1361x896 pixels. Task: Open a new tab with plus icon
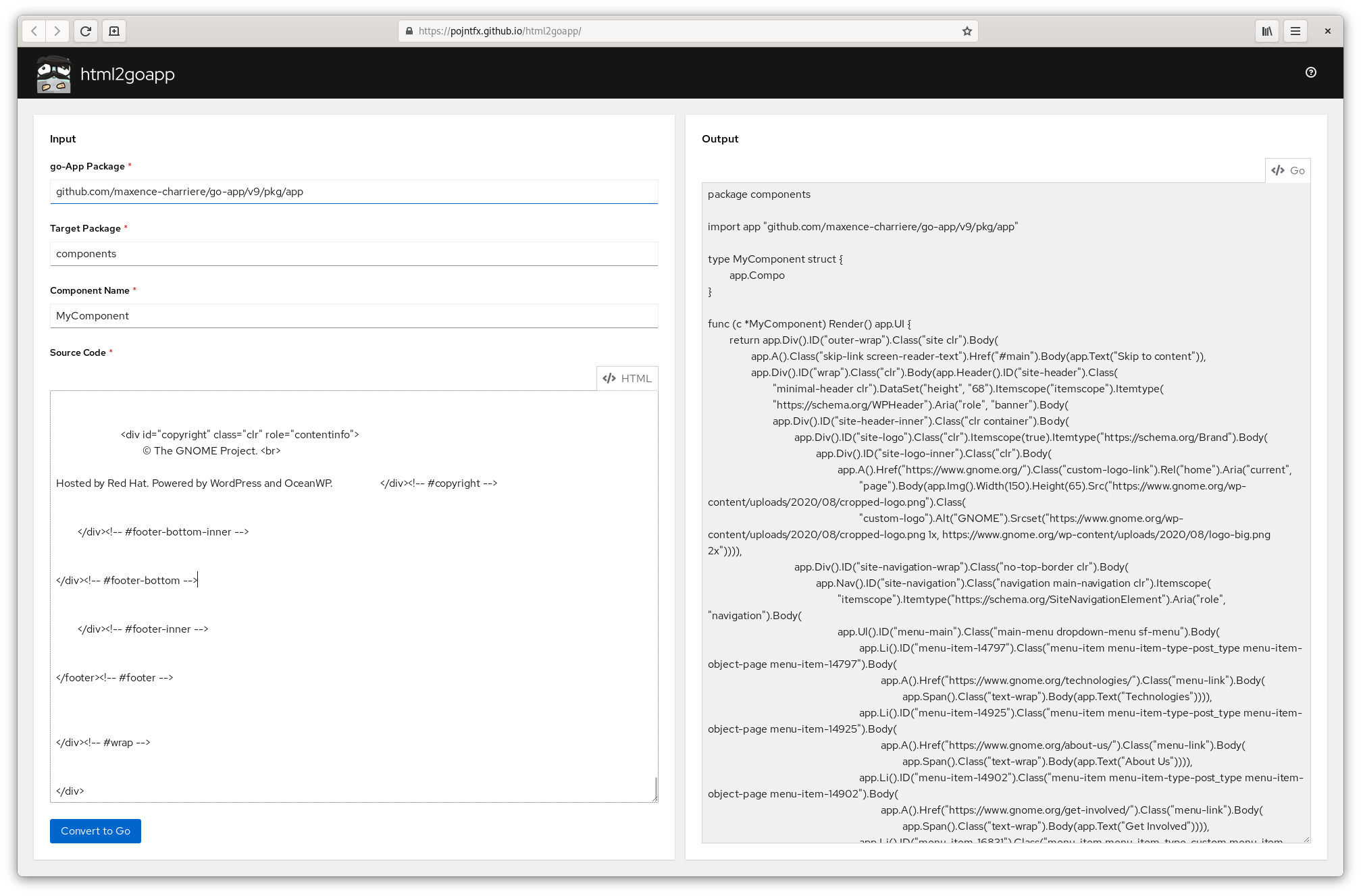click(114, 31)
